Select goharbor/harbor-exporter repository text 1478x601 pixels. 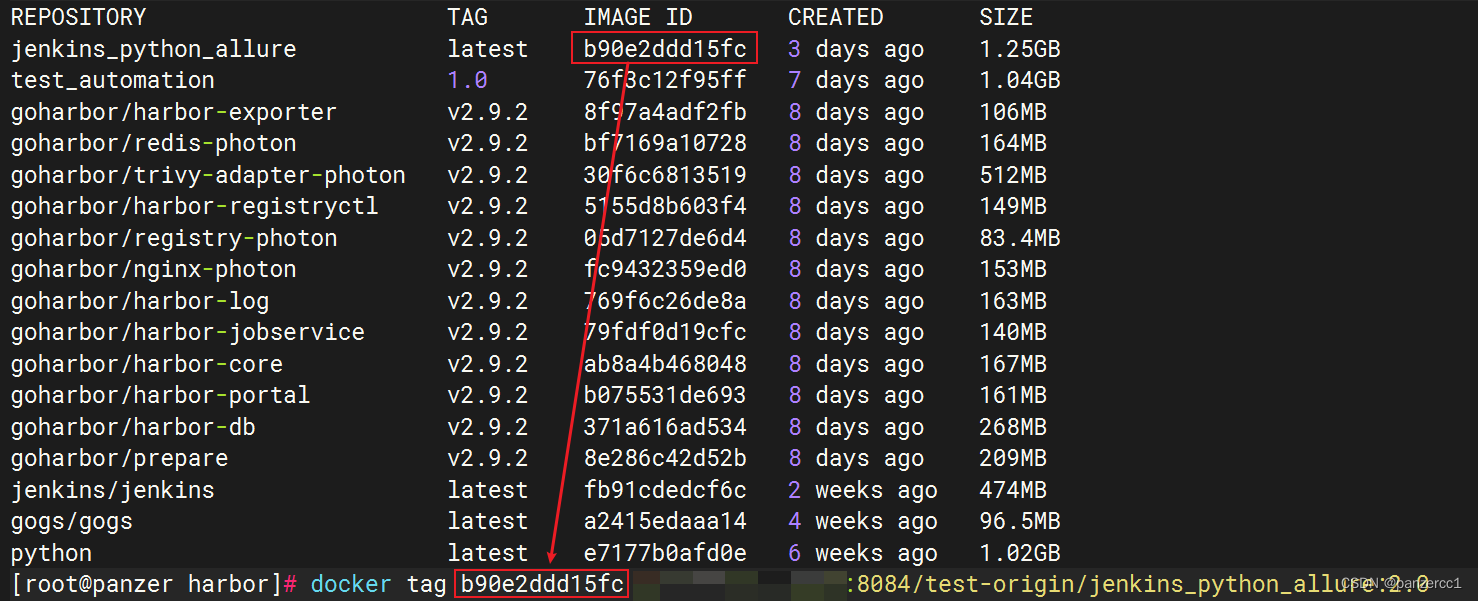coord(174,112)
